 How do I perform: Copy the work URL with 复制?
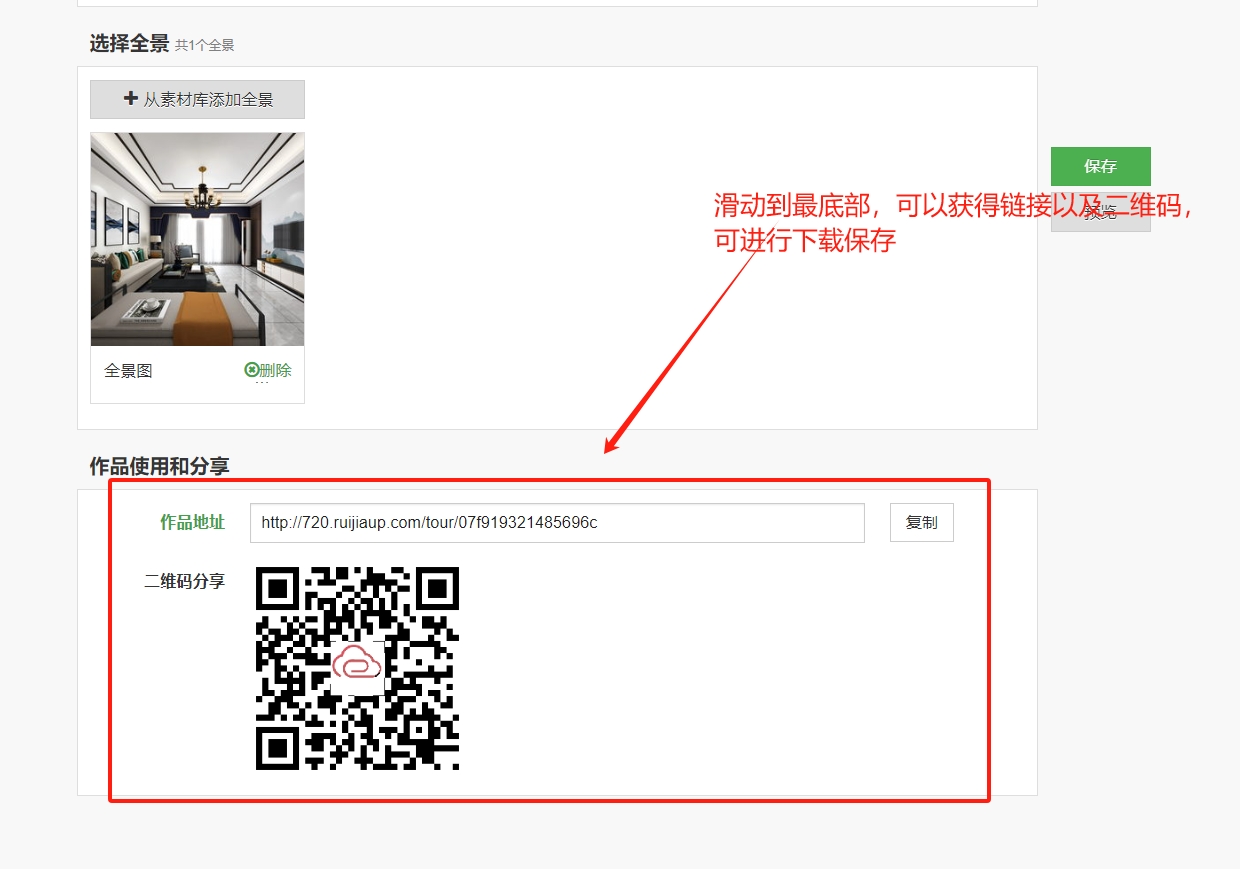tap(921, 523)
